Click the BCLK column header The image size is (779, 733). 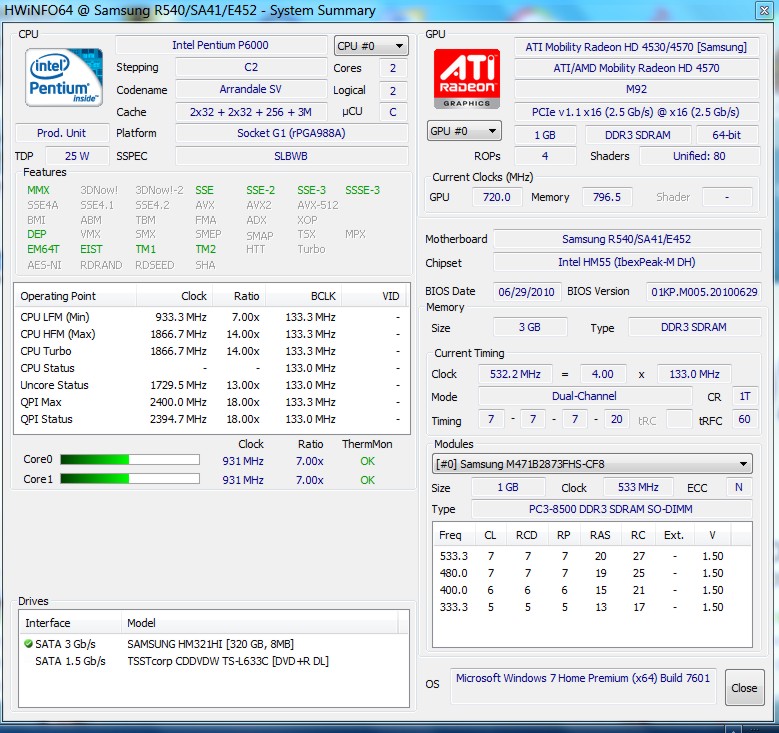(x=304, y=296)
